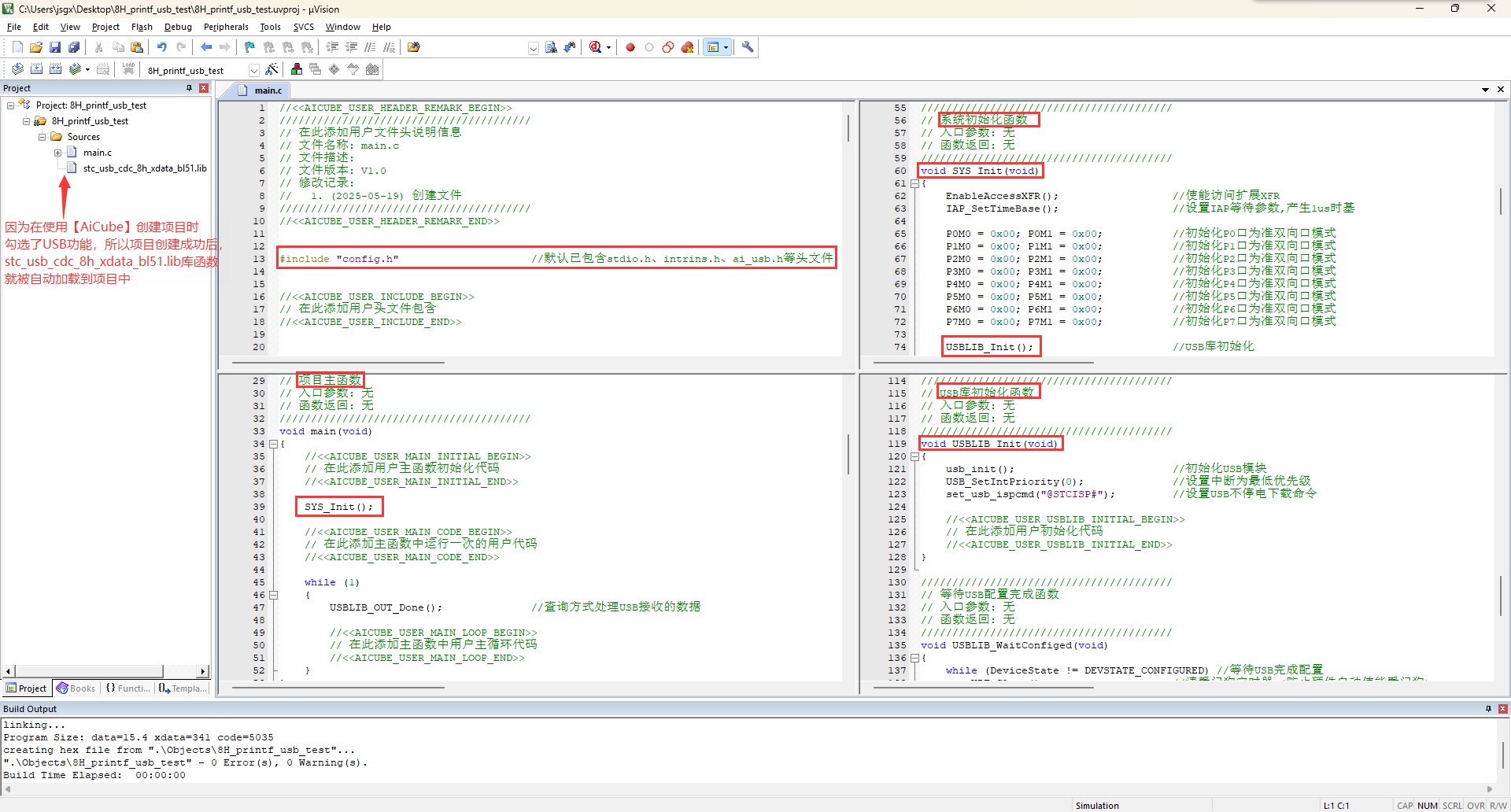Switch to the Functions panel tab
Image resolution: width=1511 pixels, height=812 pixels.
(x=127, y=688)
